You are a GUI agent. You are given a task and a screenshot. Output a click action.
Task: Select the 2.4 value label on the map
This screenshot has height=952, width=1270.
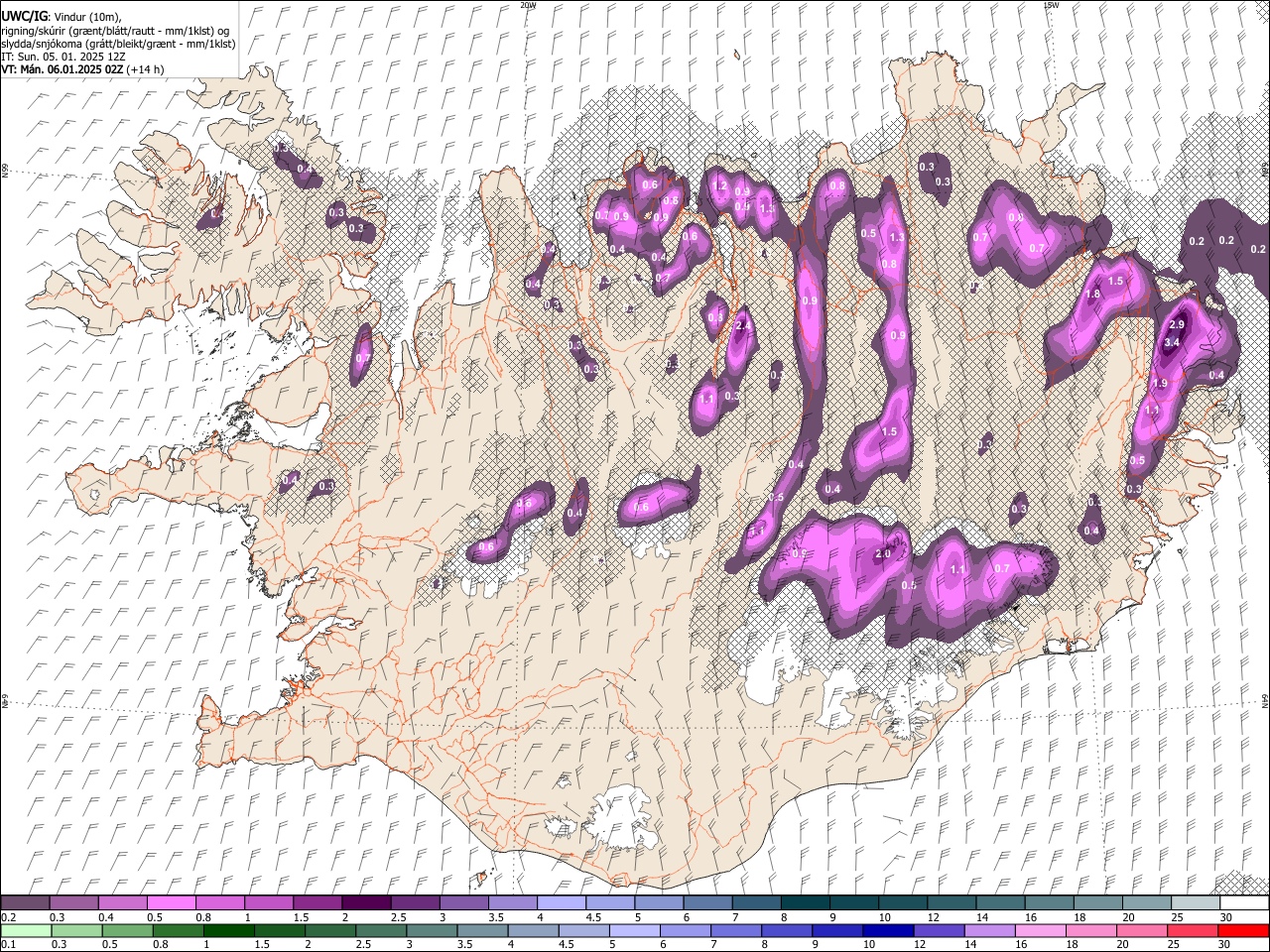pos(742,325)
